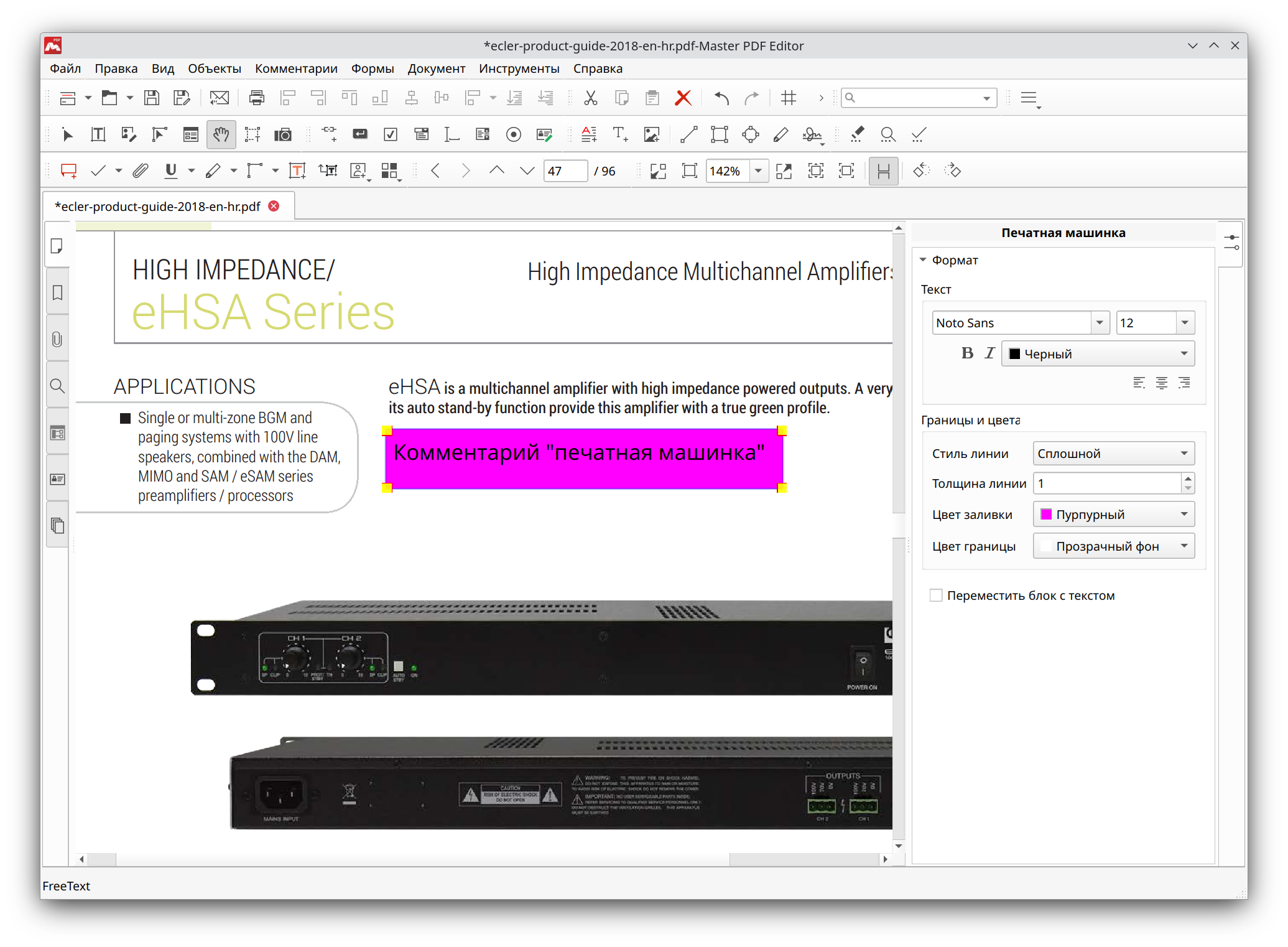Collapse the Формат section
The image size is (1288, 947).
923,260
